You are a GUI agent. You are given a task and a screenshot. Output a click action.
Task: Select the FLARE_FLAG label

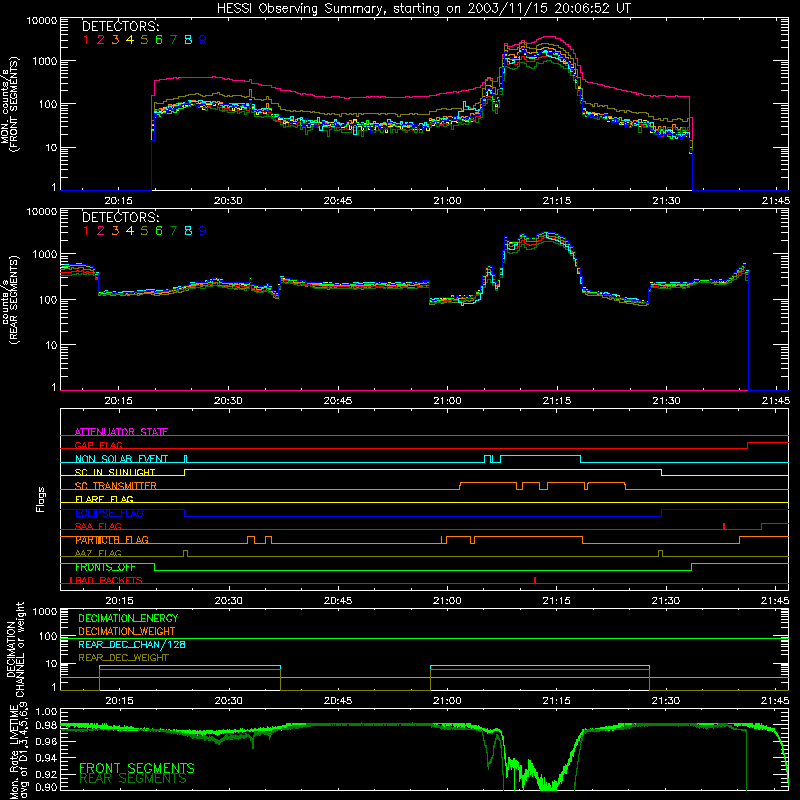(104, 499)
